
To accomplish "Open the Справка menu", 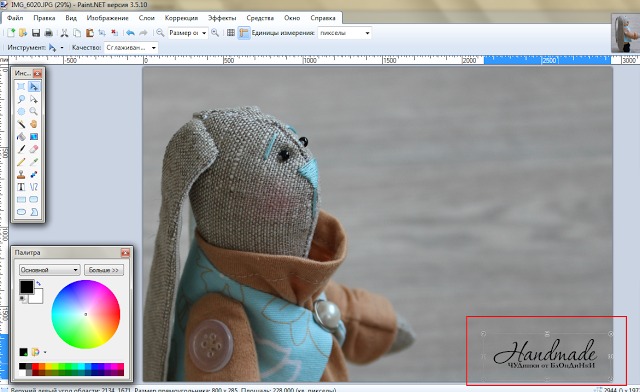I will coord(323,18).
